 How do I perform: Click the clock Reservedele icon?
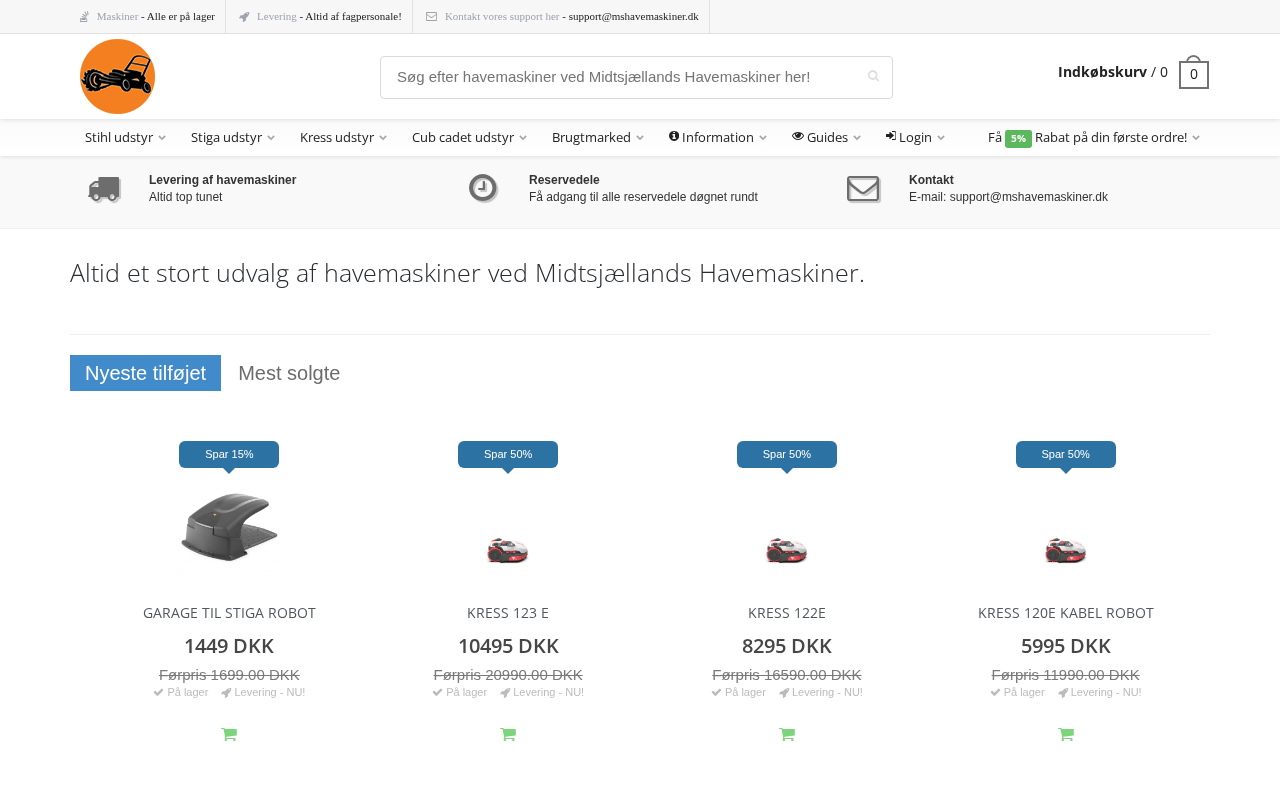point(483,188)
